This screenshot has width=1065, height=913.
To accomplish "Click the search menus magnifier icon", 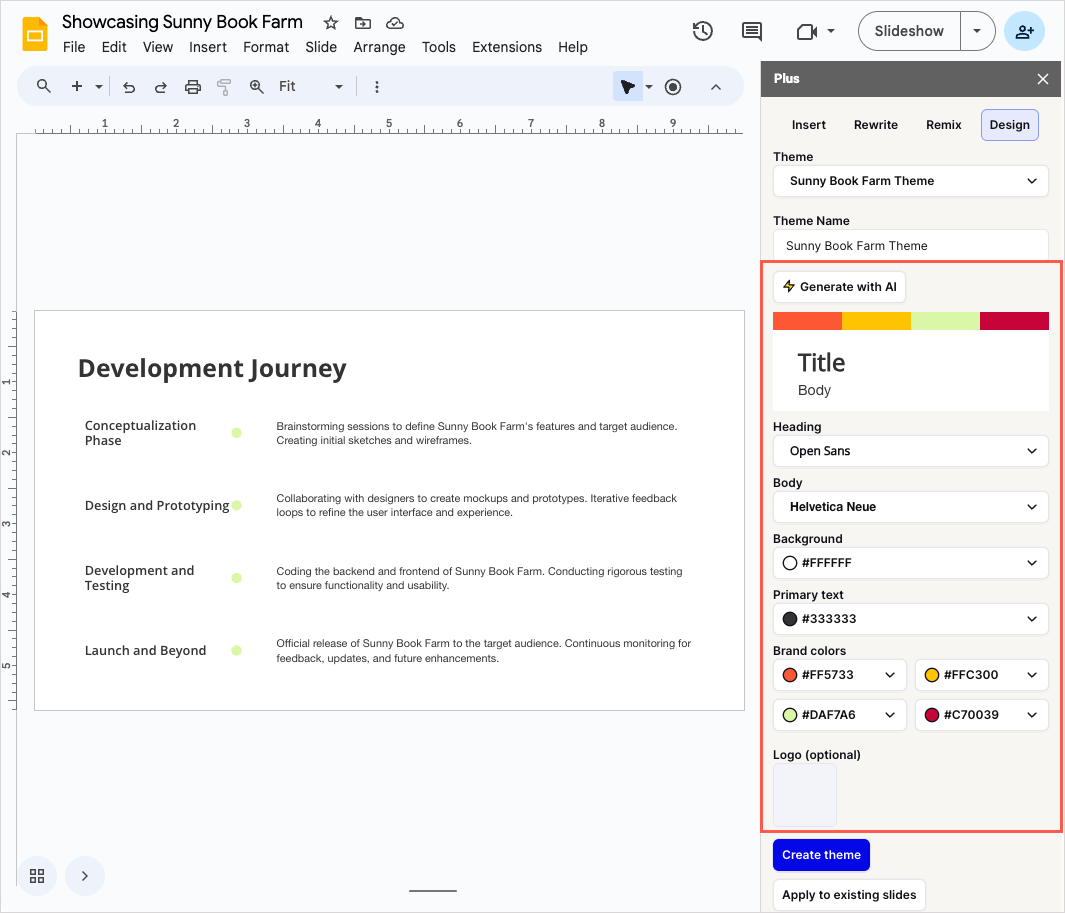I will pos(43,86).
